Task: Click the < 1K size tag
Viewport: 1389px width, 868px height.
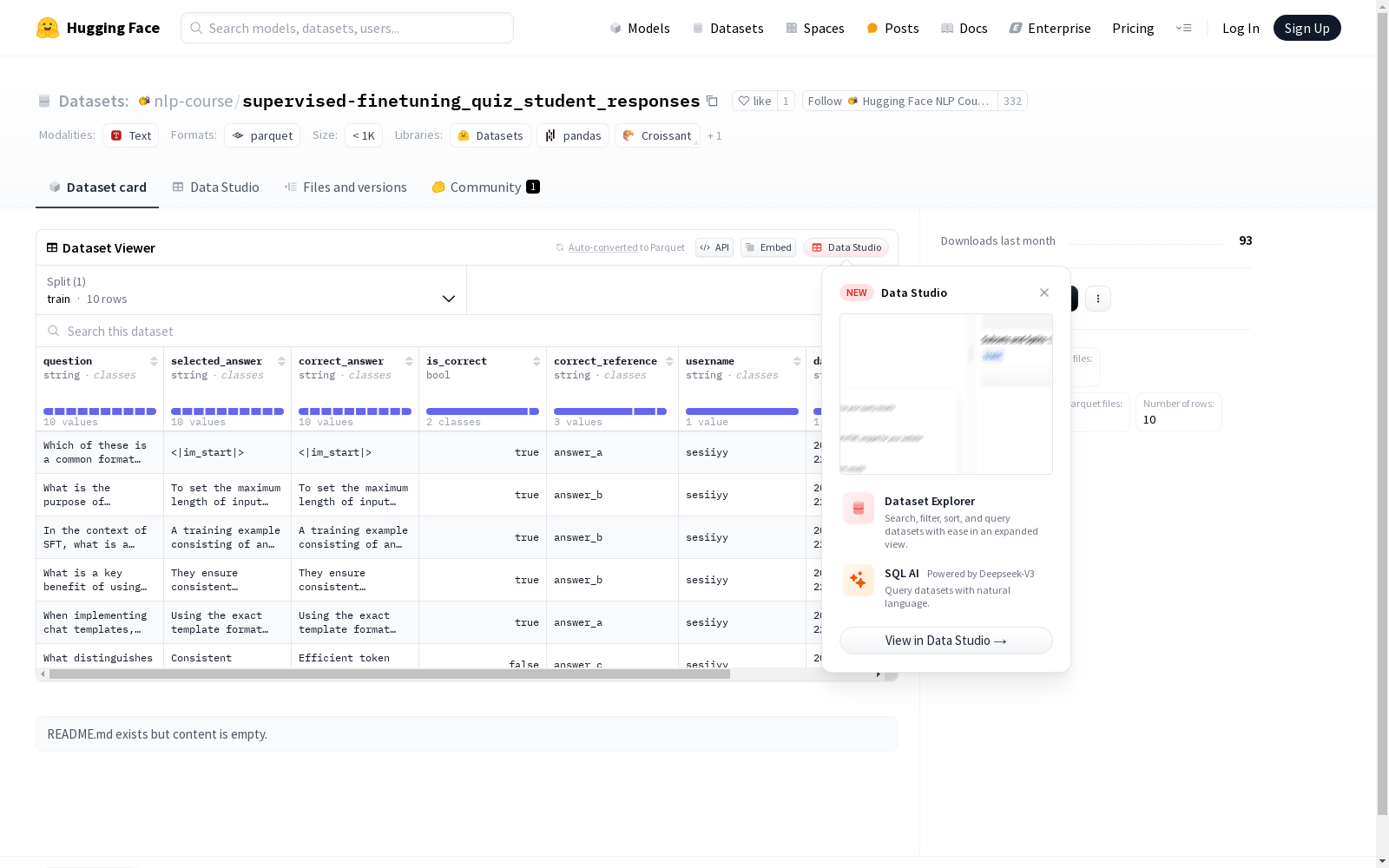Action: (364, 135)
